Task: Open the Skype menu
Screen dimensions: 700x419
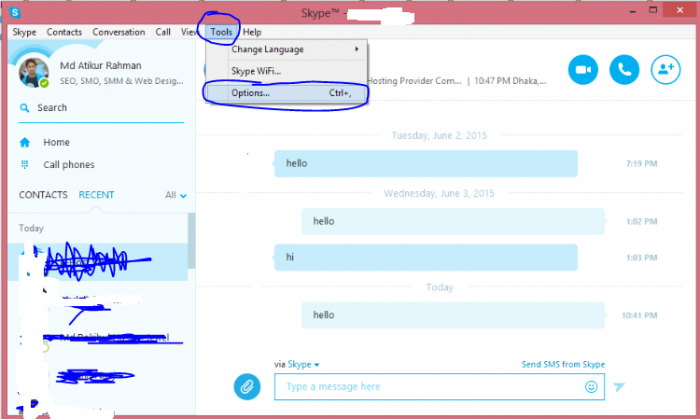Action: tap(24, 32)
